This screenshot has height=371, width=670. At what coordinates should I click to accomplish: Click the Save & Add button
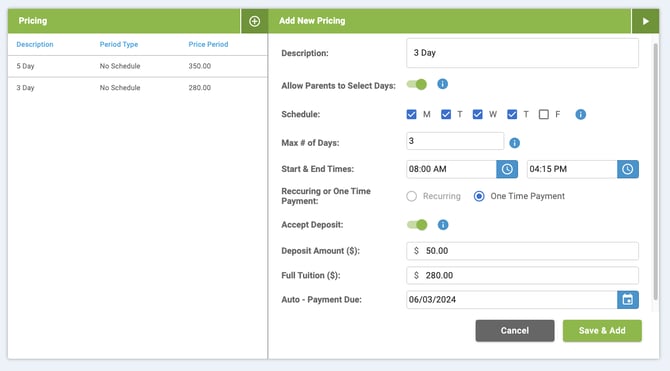pos(602,331)
